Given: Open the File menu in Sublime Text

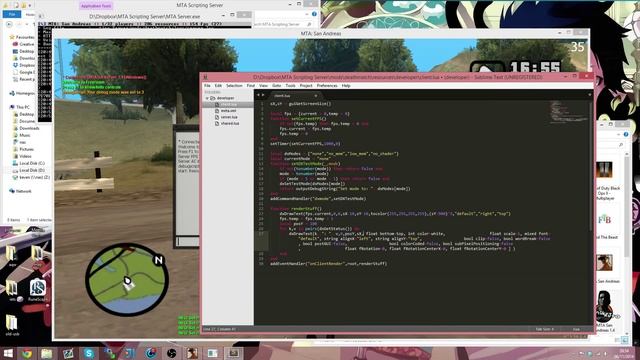Looking at the screenshot, I should coord(207,86).
